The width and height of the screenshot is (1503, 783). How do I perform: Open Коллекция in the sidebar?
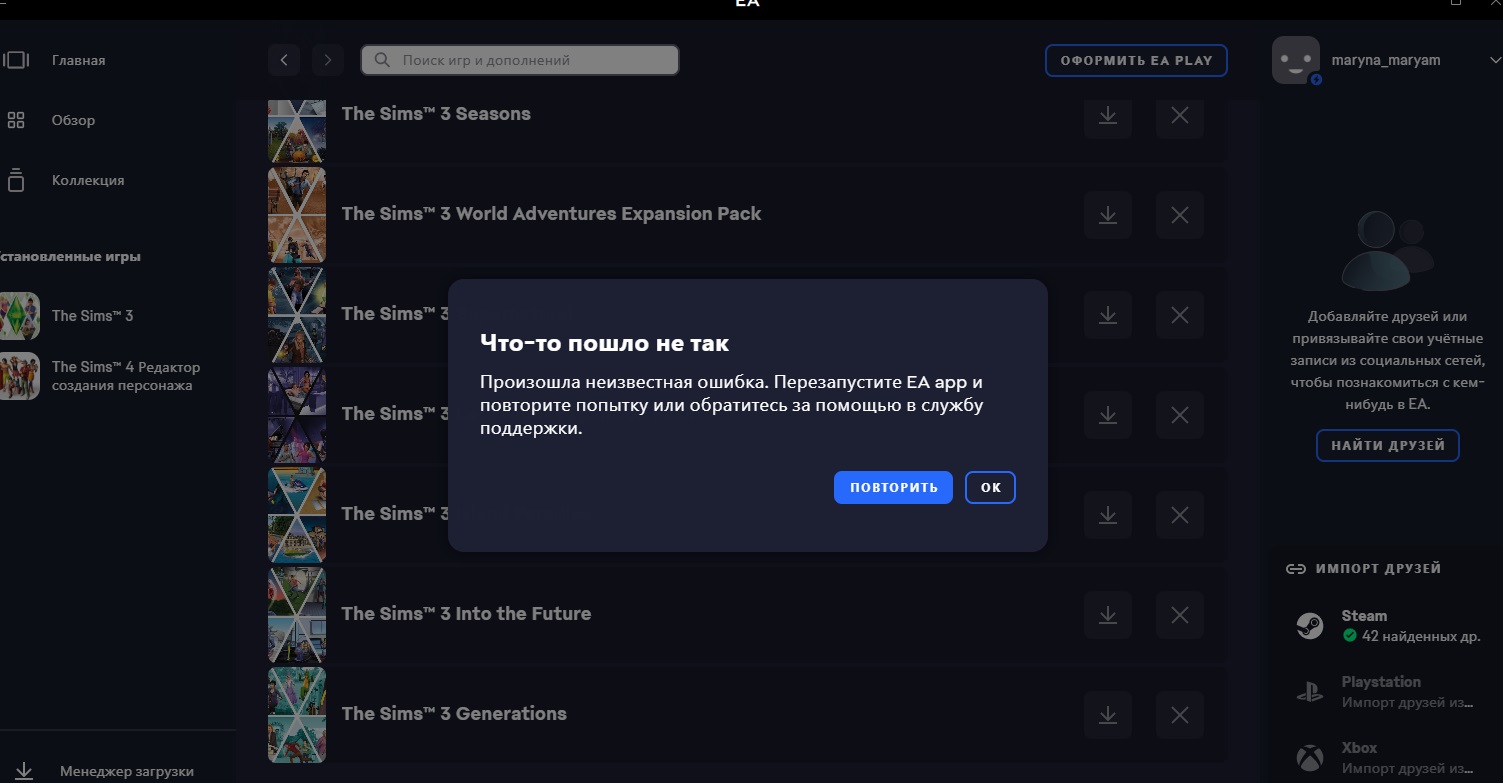(x=88, y=180)
